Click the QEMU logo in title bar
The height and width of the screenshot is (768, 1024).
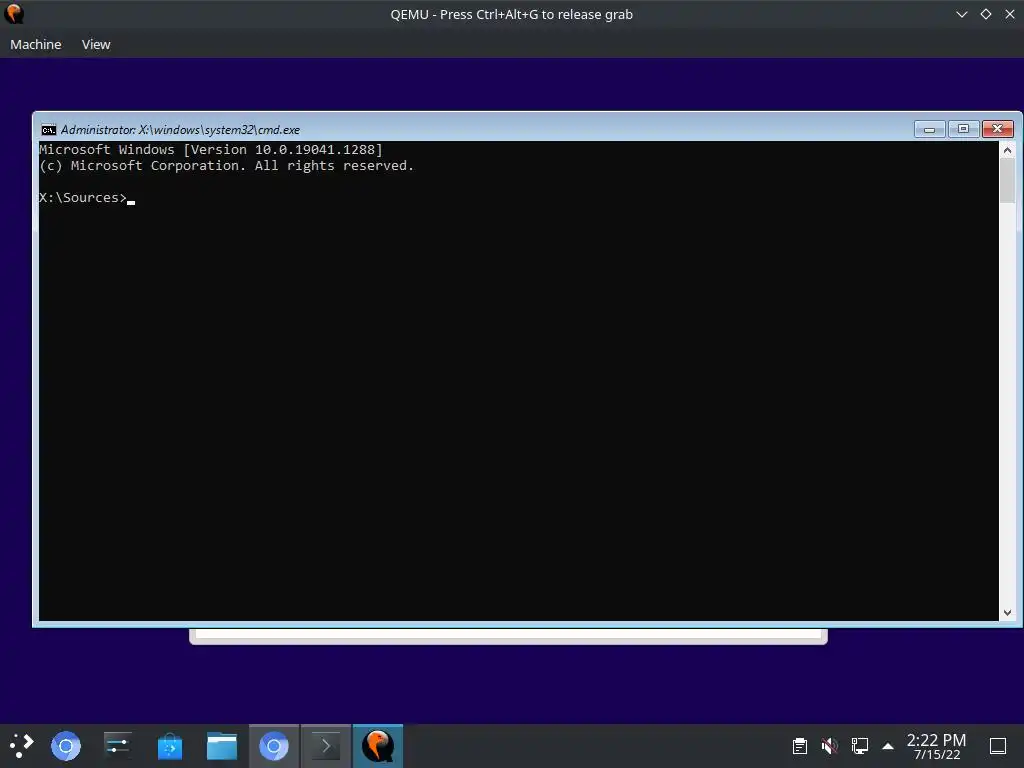[14, 14]
